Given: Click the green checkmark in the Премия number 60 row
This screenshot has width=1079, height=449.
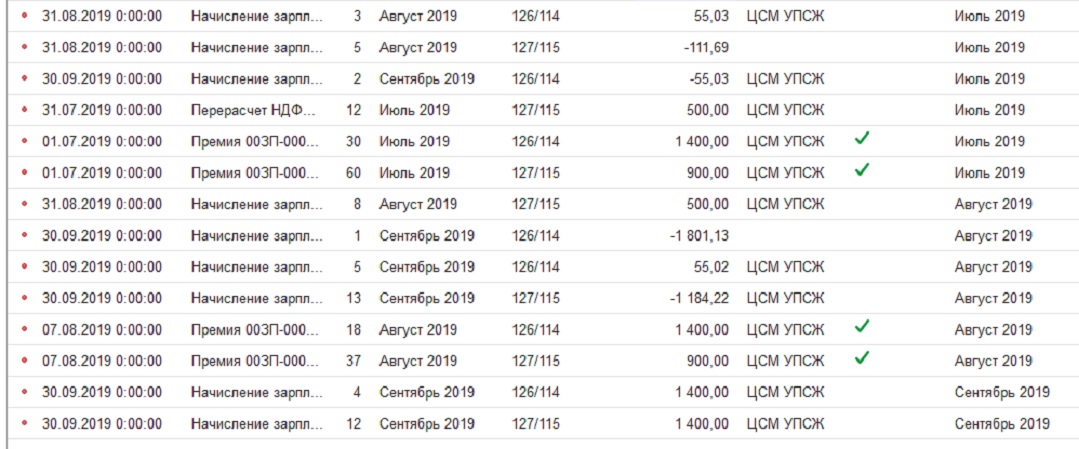Looking at the screenshot, I should pyautogui.click(x=862, y=170).
